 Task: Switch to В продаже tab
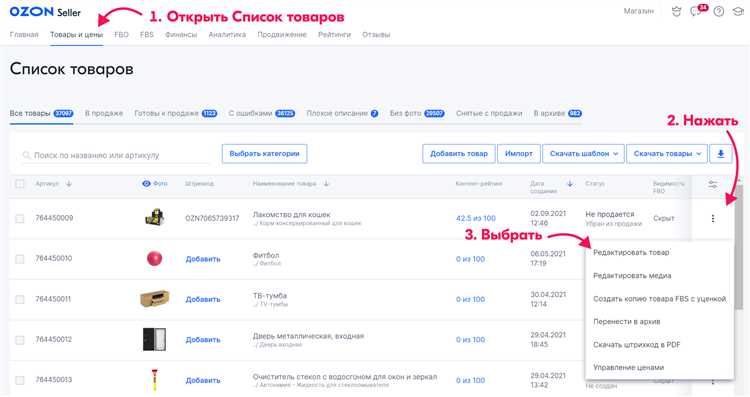click(x=104, y=113)
